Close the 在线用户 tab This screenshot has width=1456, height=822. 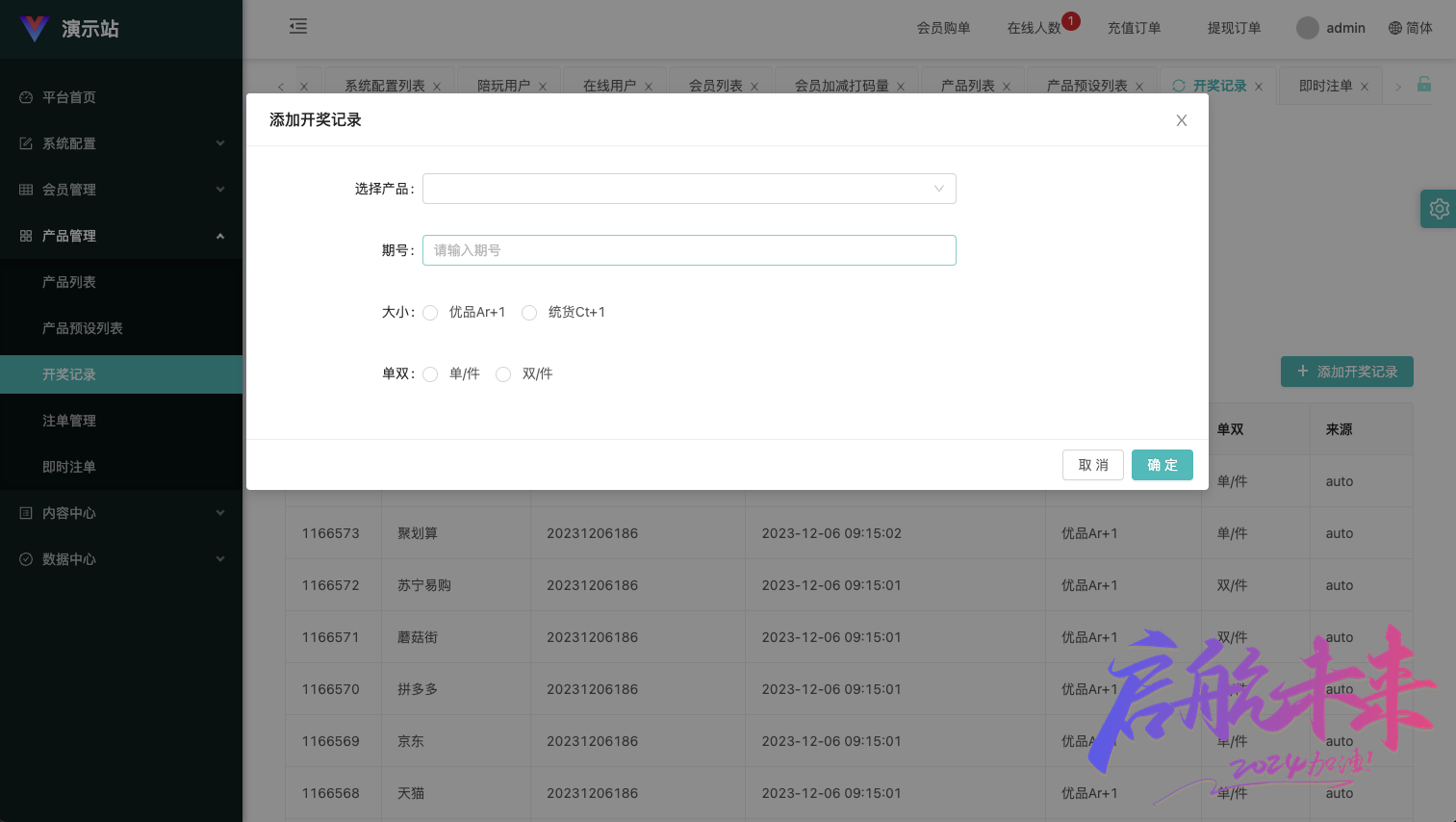(649, 87)
